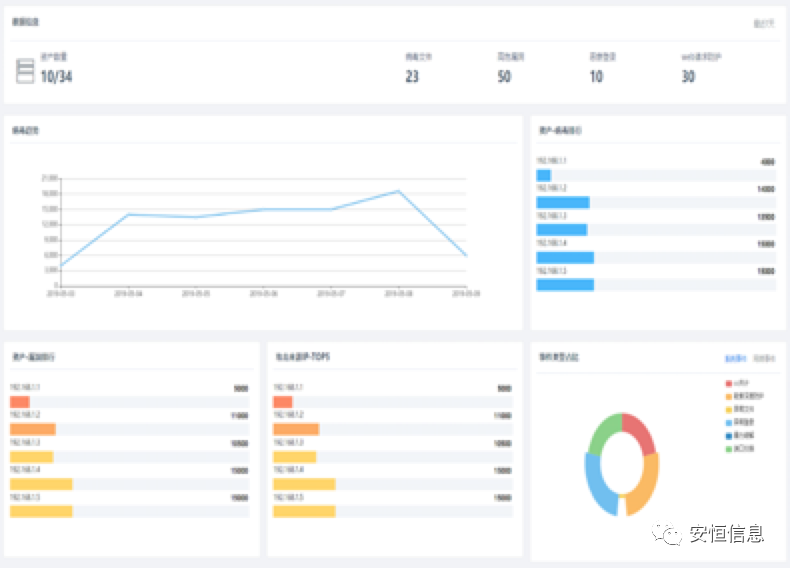
Task: Click the last yellow bar in asset vulnerability ranking
Action: pos(41,511)
